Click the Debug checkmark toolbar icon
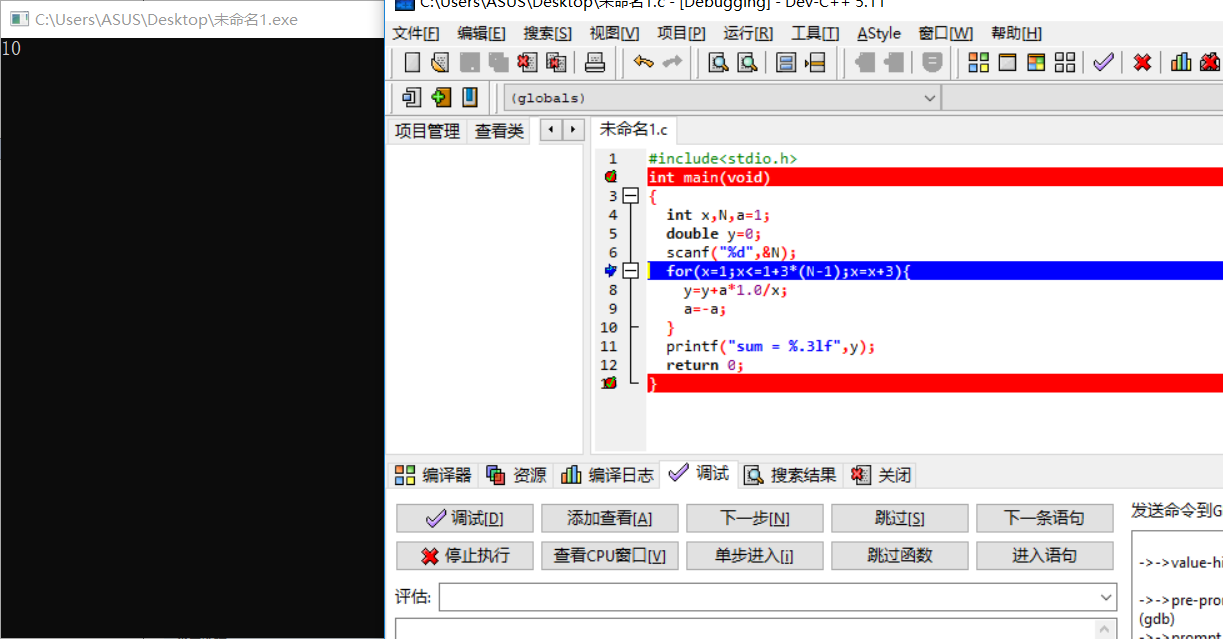This screenshot has height=639, width=1223. (x=1103, y=63)
